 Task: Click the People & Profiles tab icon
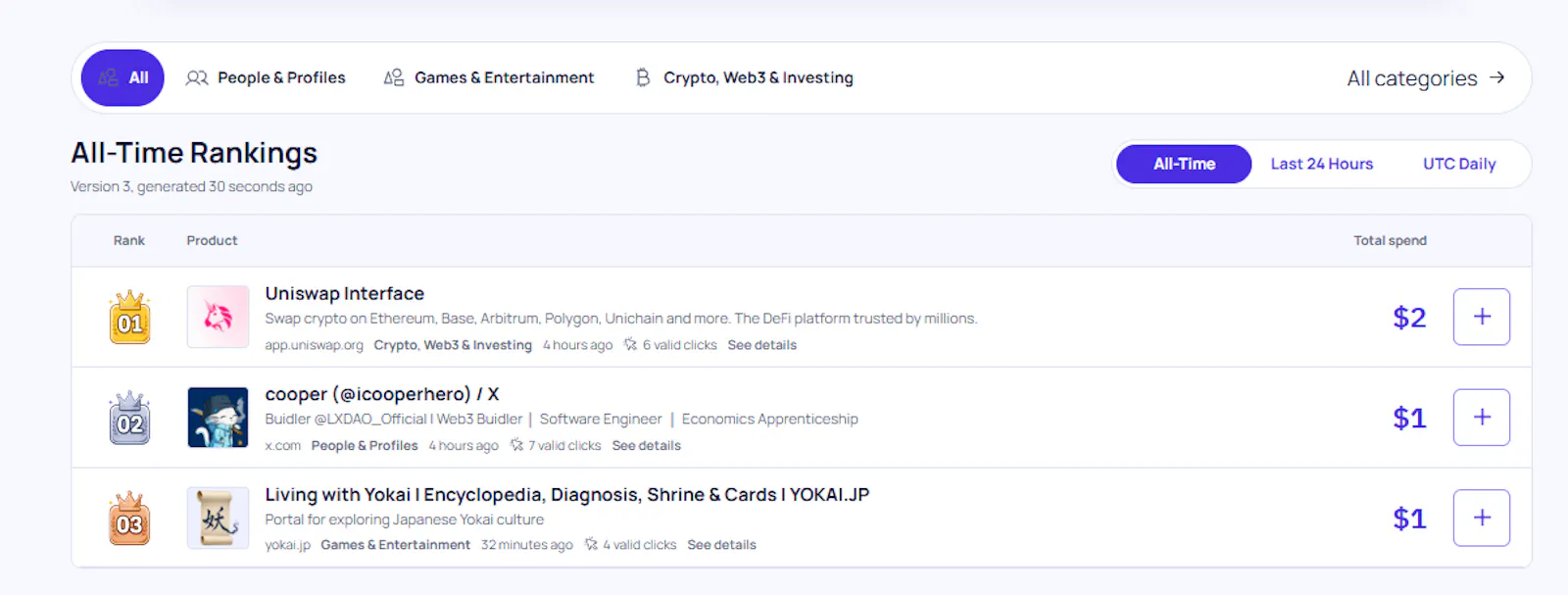197,77
